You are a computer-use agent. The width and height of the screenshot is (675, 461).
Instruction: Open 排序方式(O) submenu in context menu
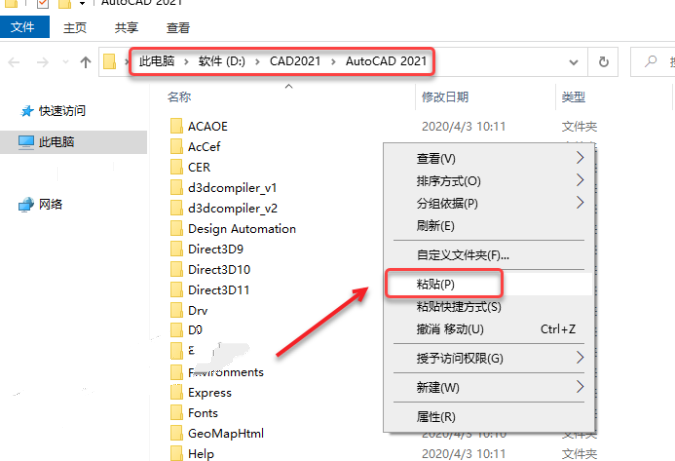[489, 181]
